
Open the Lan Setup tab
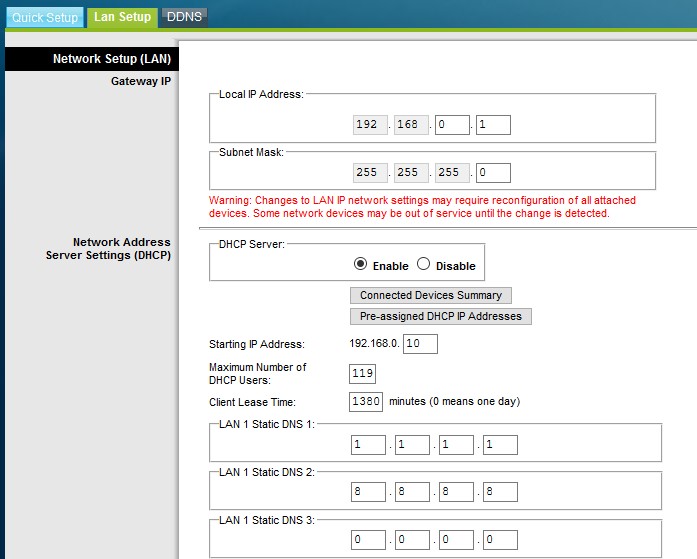click(122, 17)
